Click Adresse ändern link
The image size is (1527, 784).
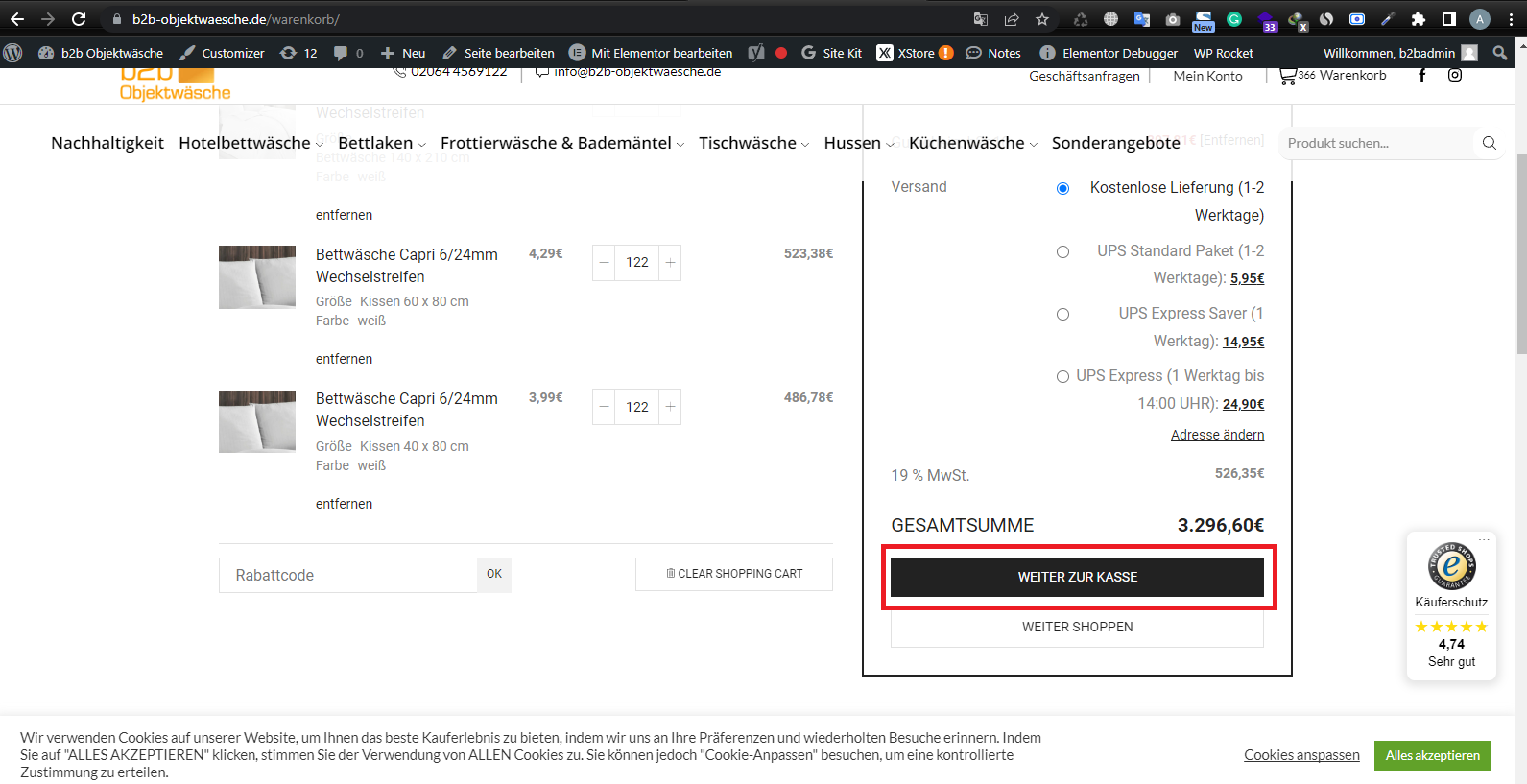tap(1217, 435)
